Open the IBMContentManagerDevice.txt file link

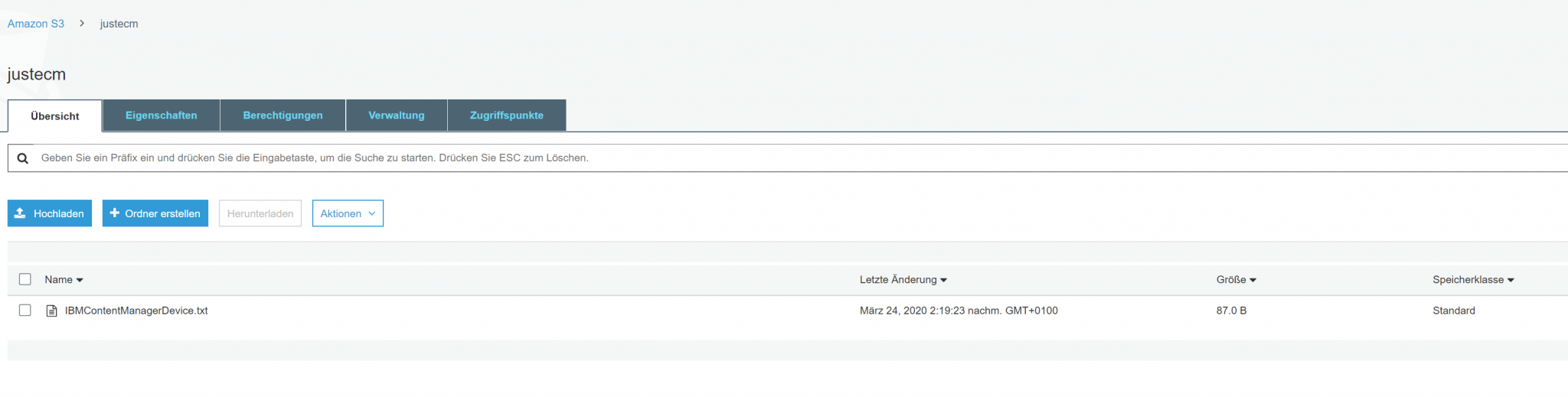pyautogui.click(x=136, y=311)
